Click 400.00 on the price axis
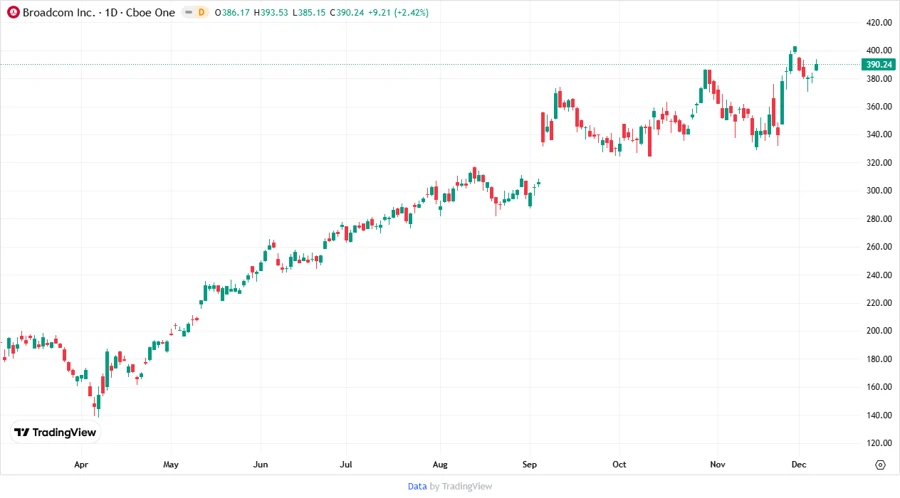Image resolution: width=900 pixels, height=498 pixels. pos(879,50)
